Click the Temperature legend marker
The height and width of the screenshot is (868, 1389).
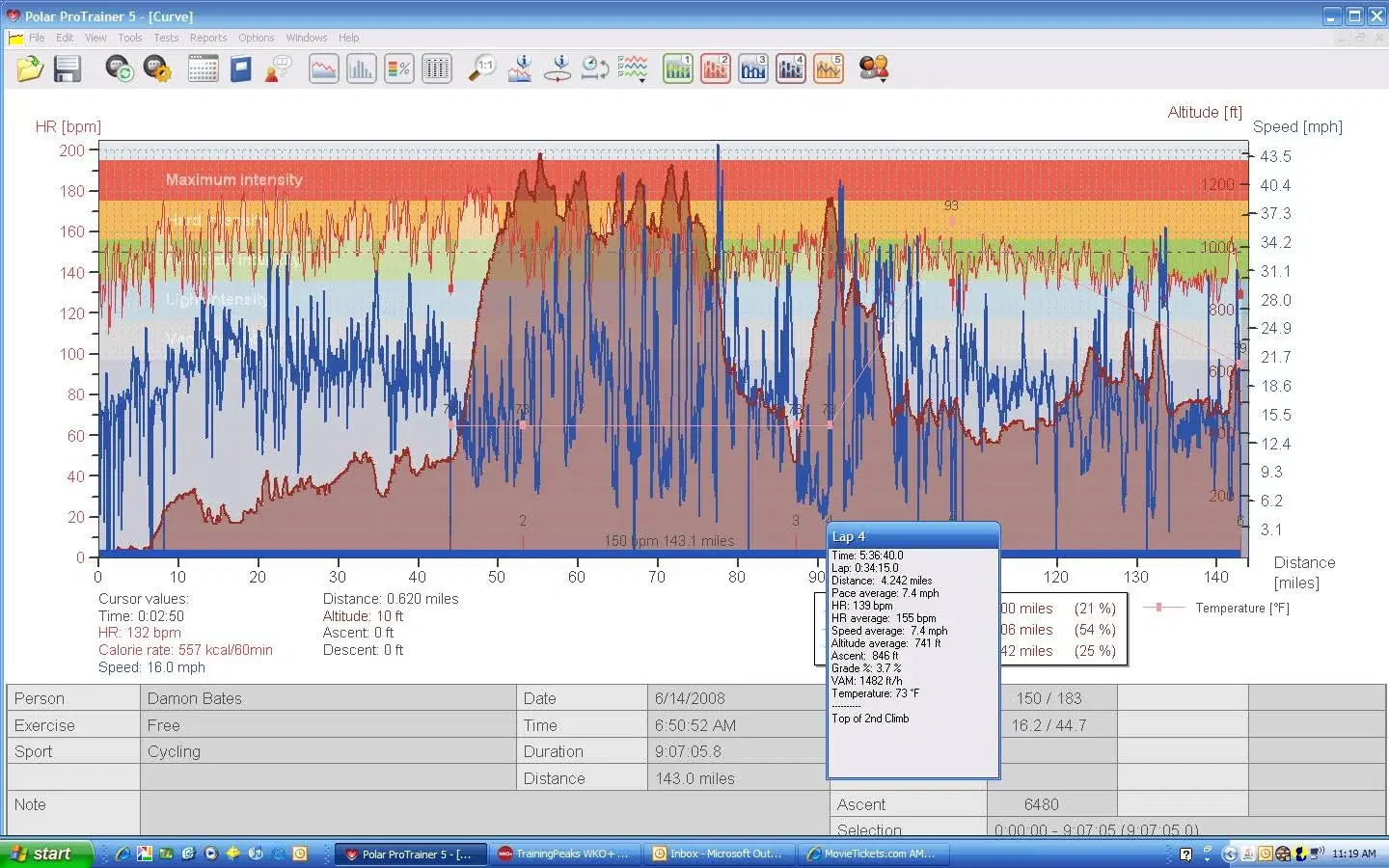point(1158,608)
